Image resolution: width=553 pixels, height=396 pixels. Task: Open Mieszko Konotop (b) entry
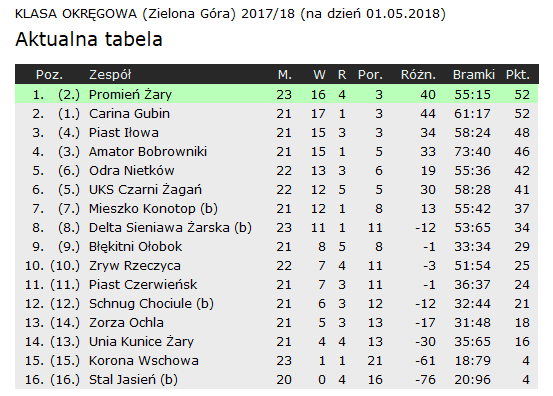coord(153,209)
